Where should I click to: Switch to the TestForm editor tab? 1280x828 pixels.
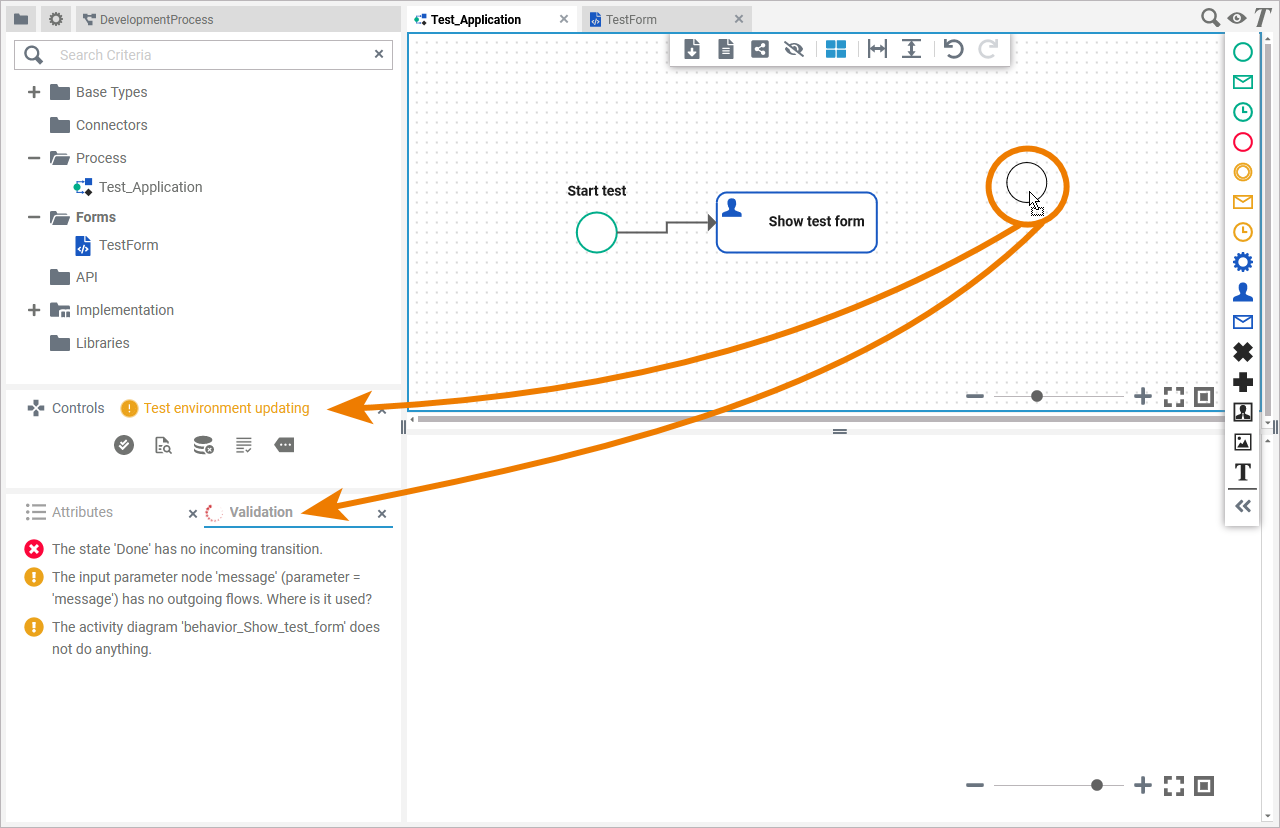pyautogui.click(x=631, y=19)
